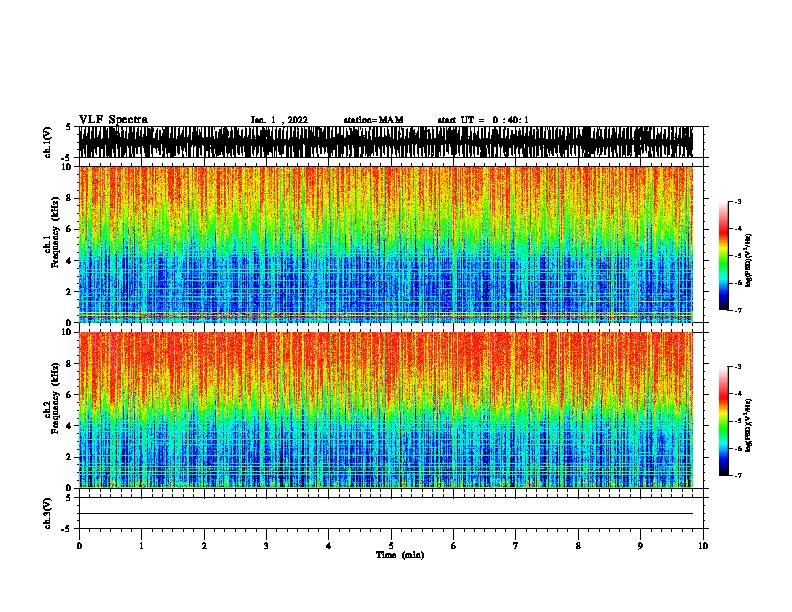Image resolution: width=792 pixels, height=612 pixels.
Task: Click time axis tick label "4"
Action: 329,546
